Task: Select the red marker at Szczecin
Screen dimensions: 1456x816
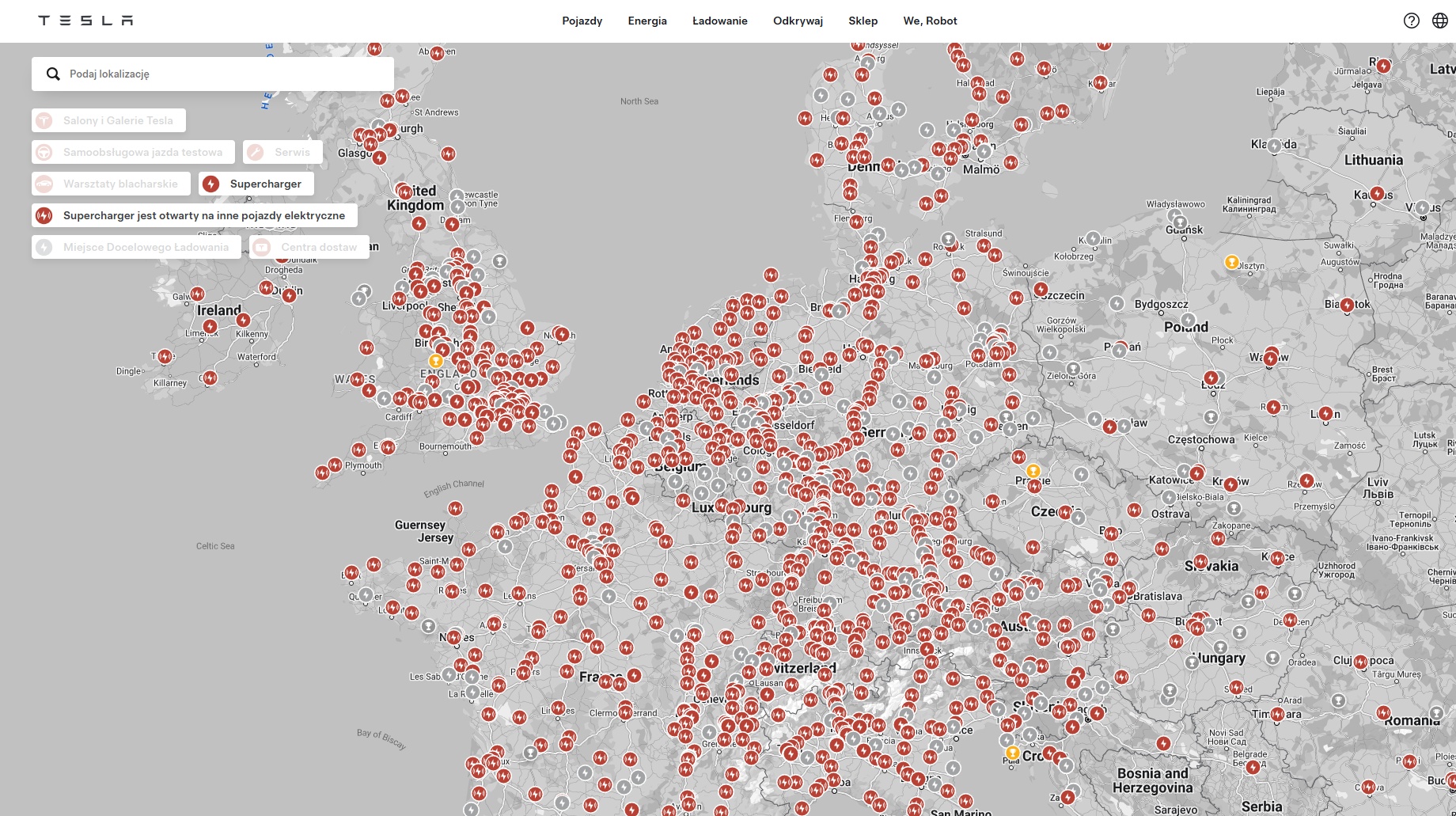Action: click(1041, 290)
